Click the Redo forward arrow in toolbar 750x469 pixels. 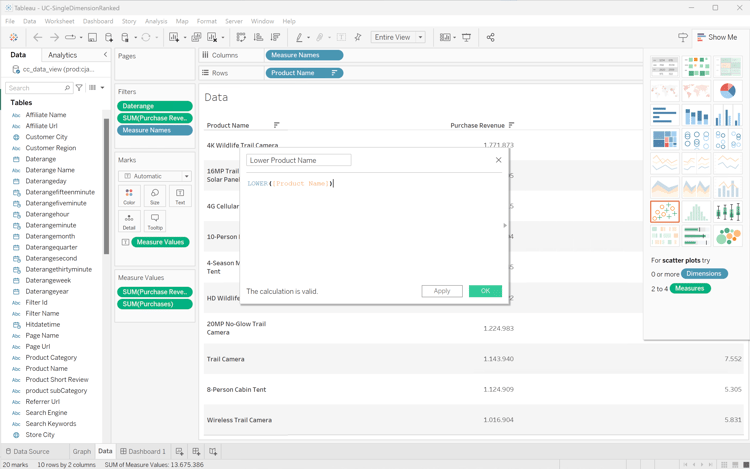coord(54,37)
